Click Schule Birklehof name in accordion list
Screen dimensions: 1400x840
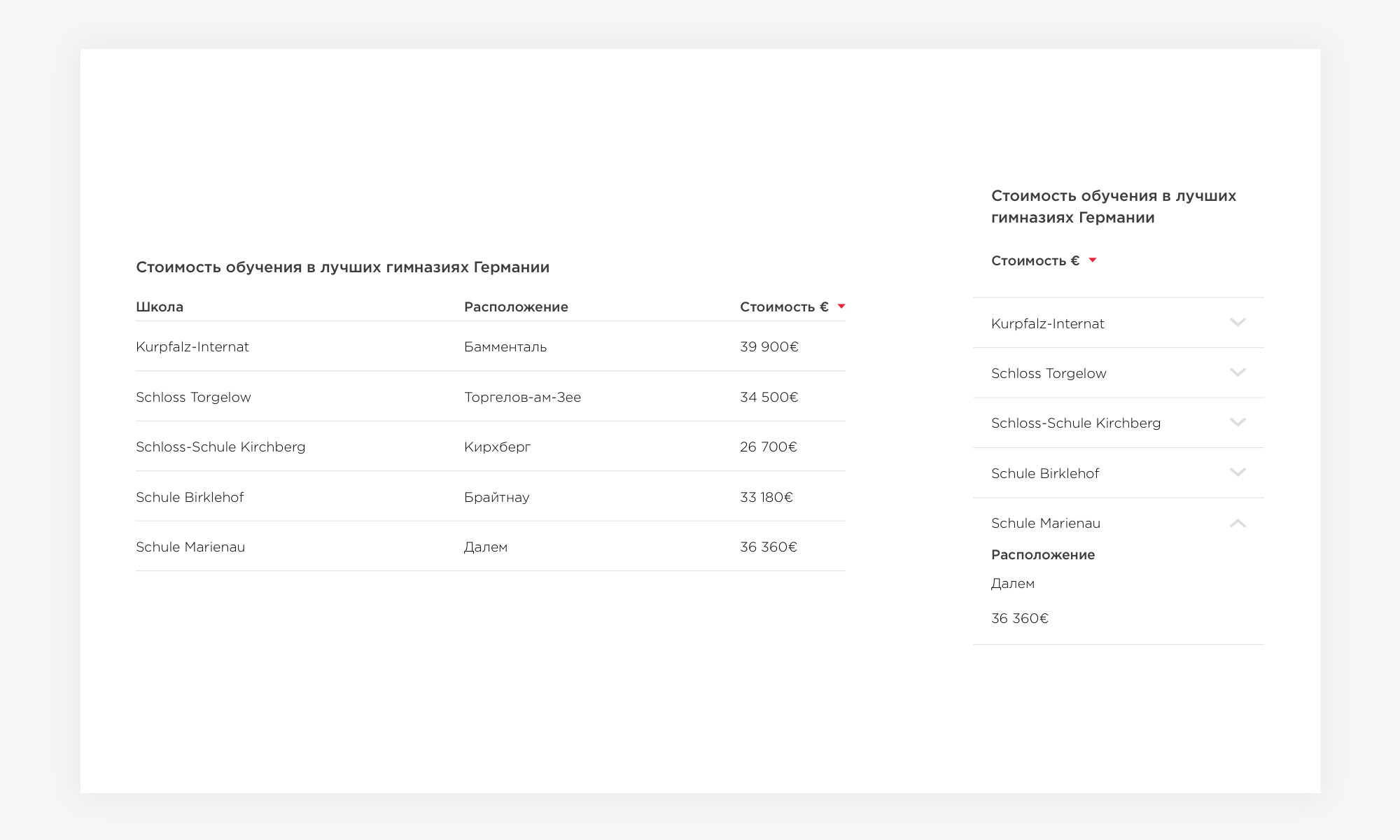(1045, 473)
